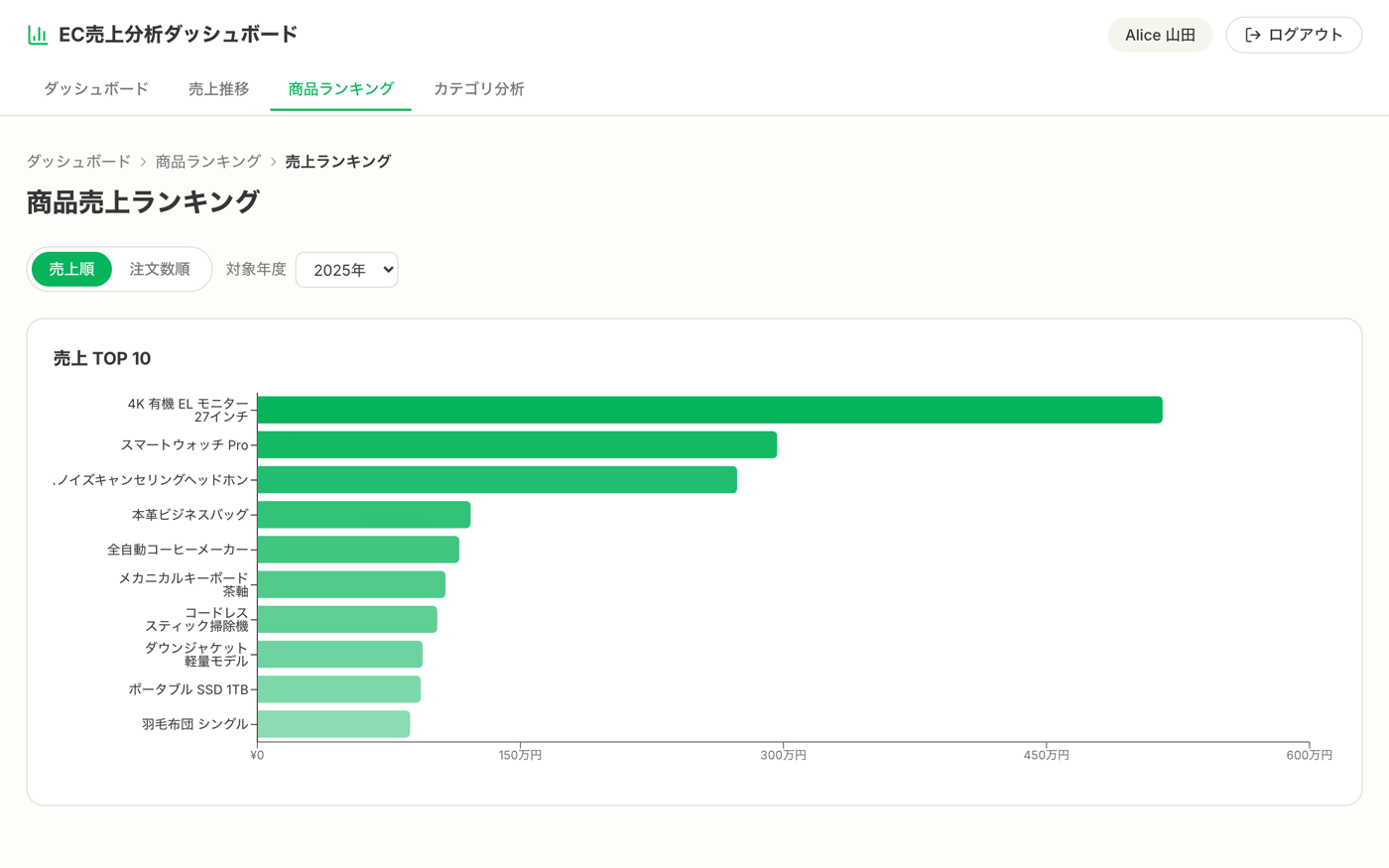1389x868 pixels.
Task: Click the 150万円 axis tick label
Action: (x=520, y=756)
